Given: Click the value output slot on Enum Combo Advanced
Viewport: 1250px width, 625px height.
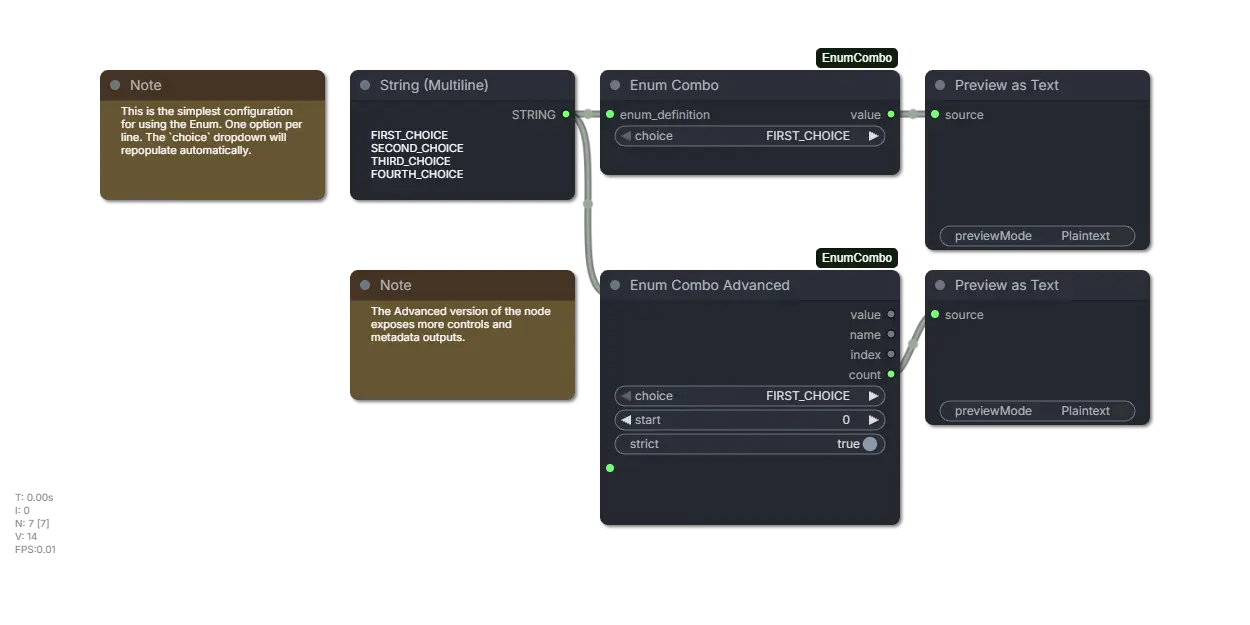Looking at the screenshot, I should point(891,315).
